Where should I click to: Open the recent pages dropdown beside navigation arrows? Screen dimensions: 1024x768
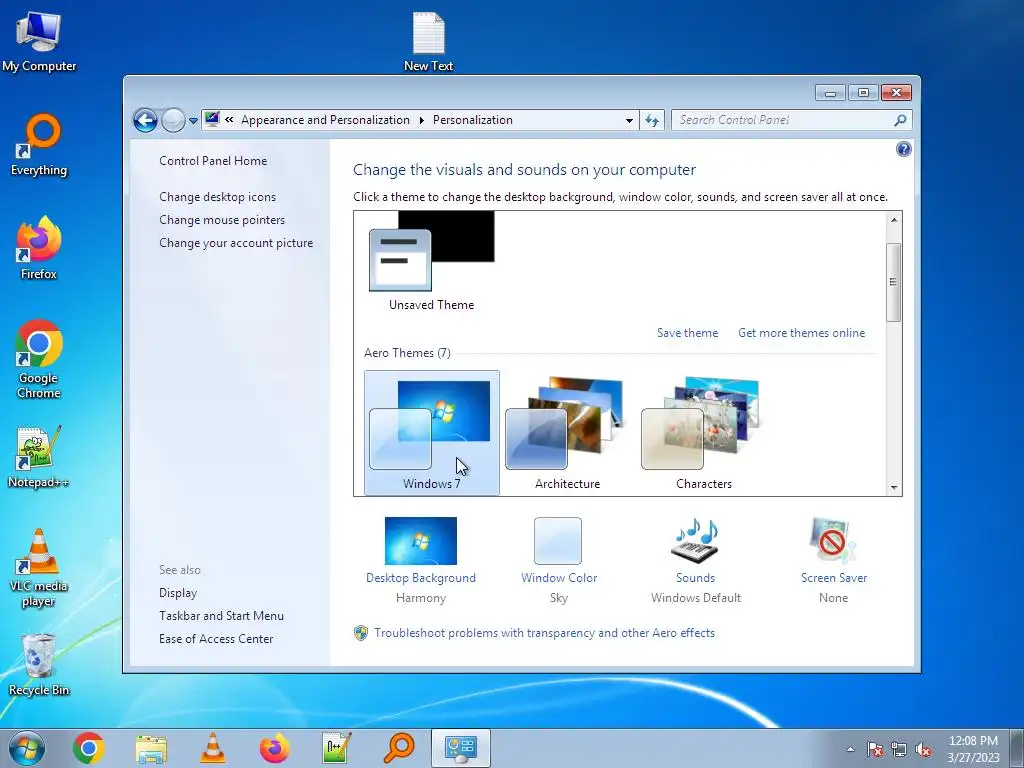click(193, 121)
